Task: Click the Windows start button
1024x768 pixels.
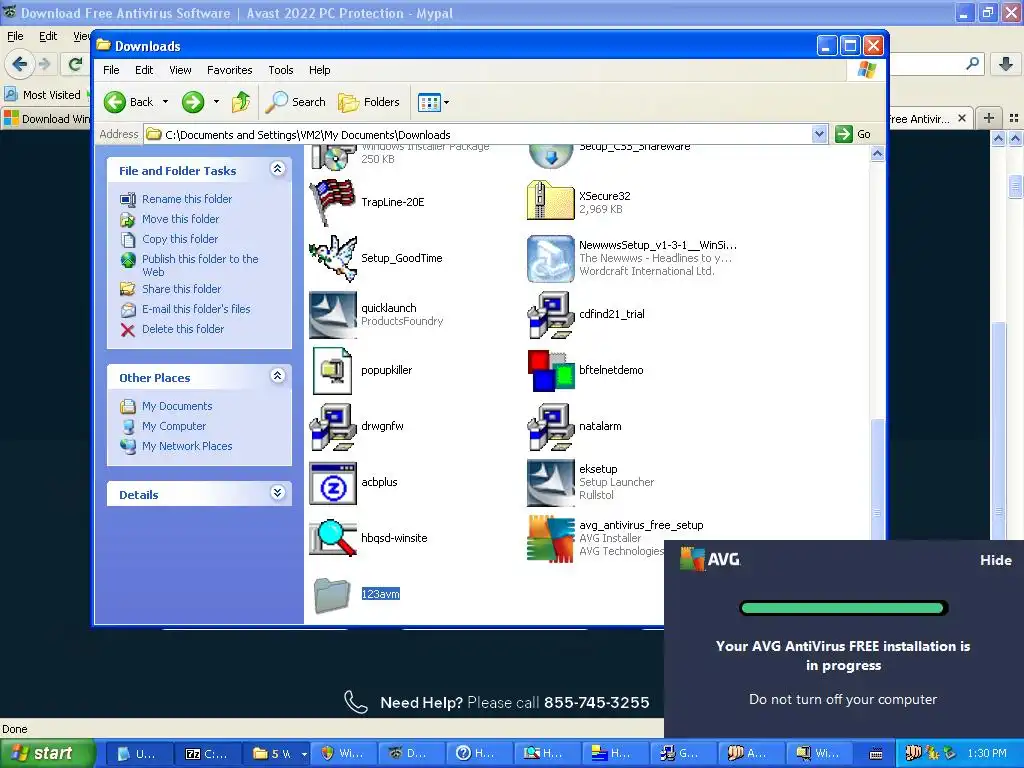Action: tap(47, 754)
